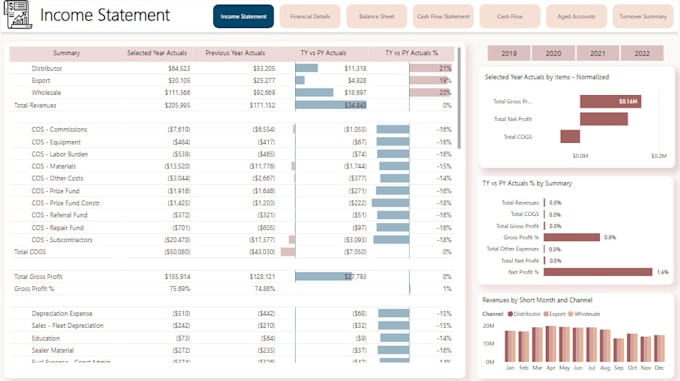This screenshot has width=680, height=381.
Task: Filter the report to year 2021
Action: pyautogui.click(x=598, y=53)
